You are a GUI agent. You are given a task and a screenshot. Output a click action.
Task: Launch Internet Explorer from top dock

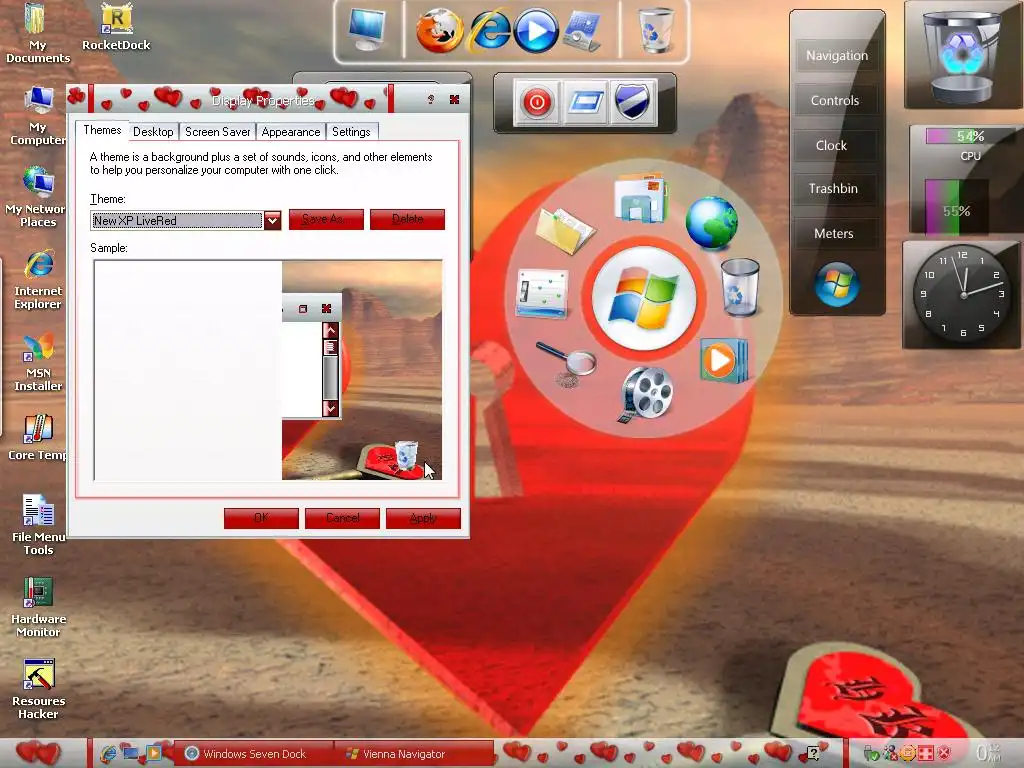coord(490,30)
